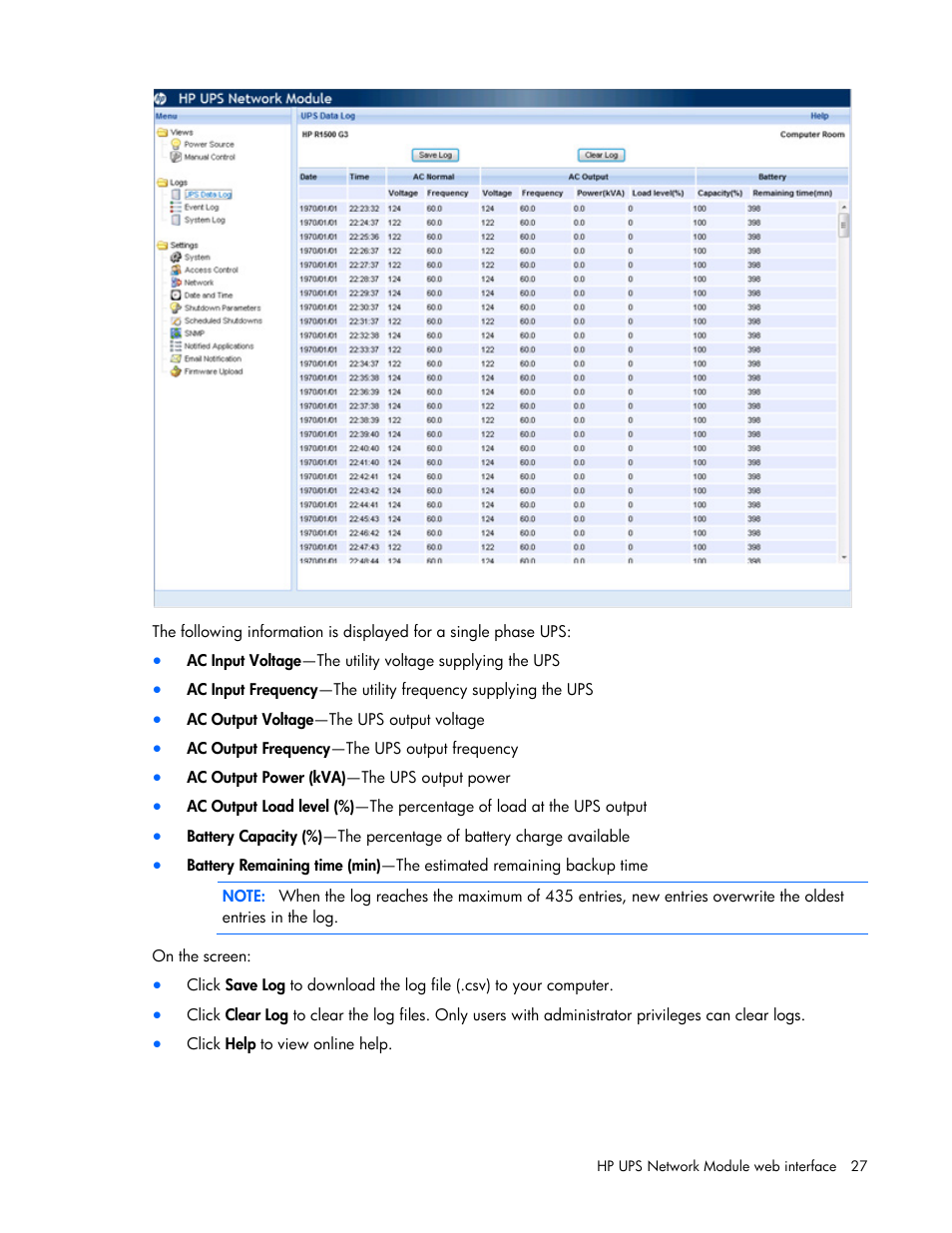
Task: Click time cell 22:30:37
Action: coord(363,308)
